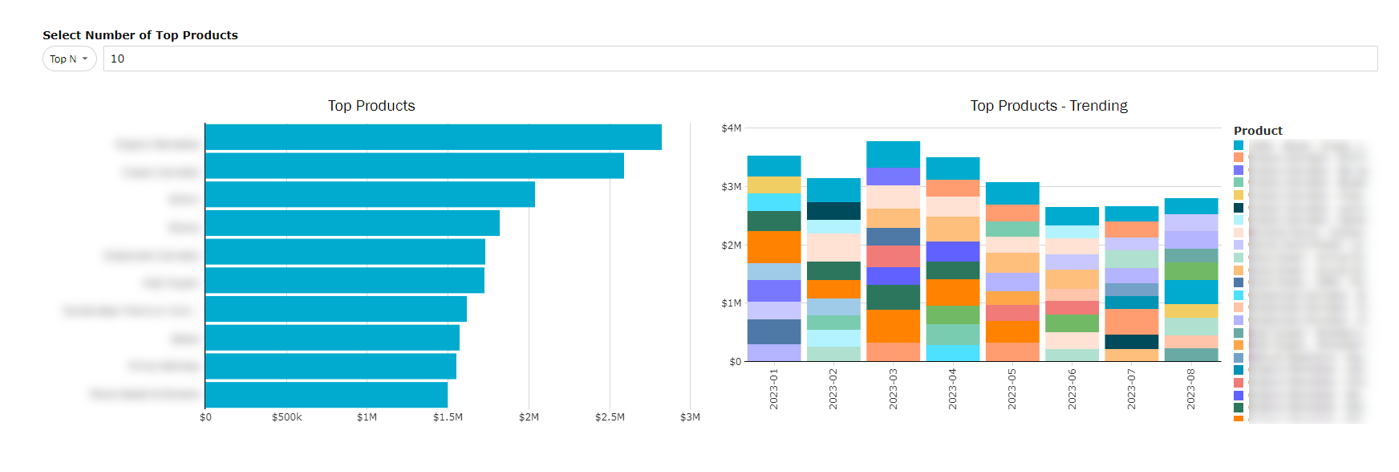Screen dimensions: 1399x472
Task: Click the input field showing 10
Action: click(x=740, y=59)
